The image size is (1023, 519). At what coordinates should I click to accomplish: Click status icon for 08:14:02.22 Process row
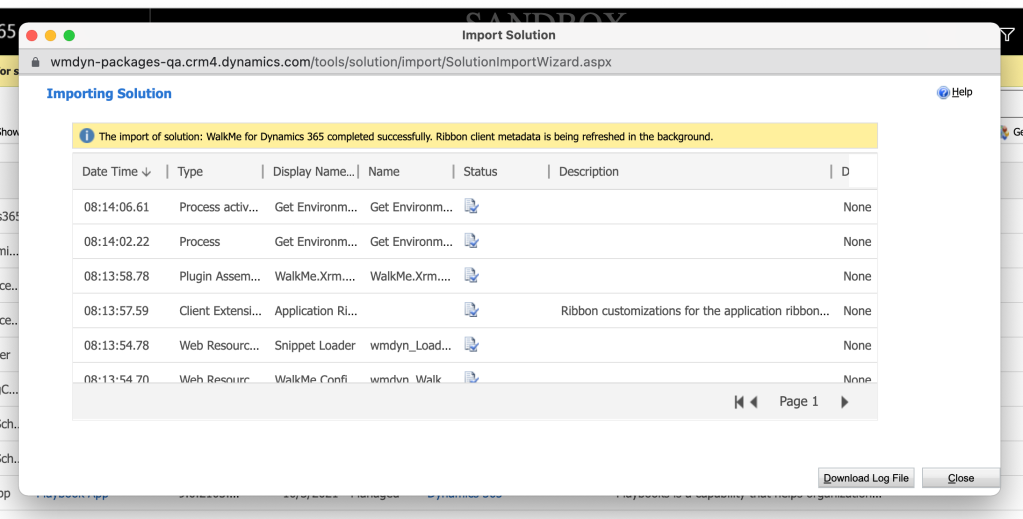[472, 241]
